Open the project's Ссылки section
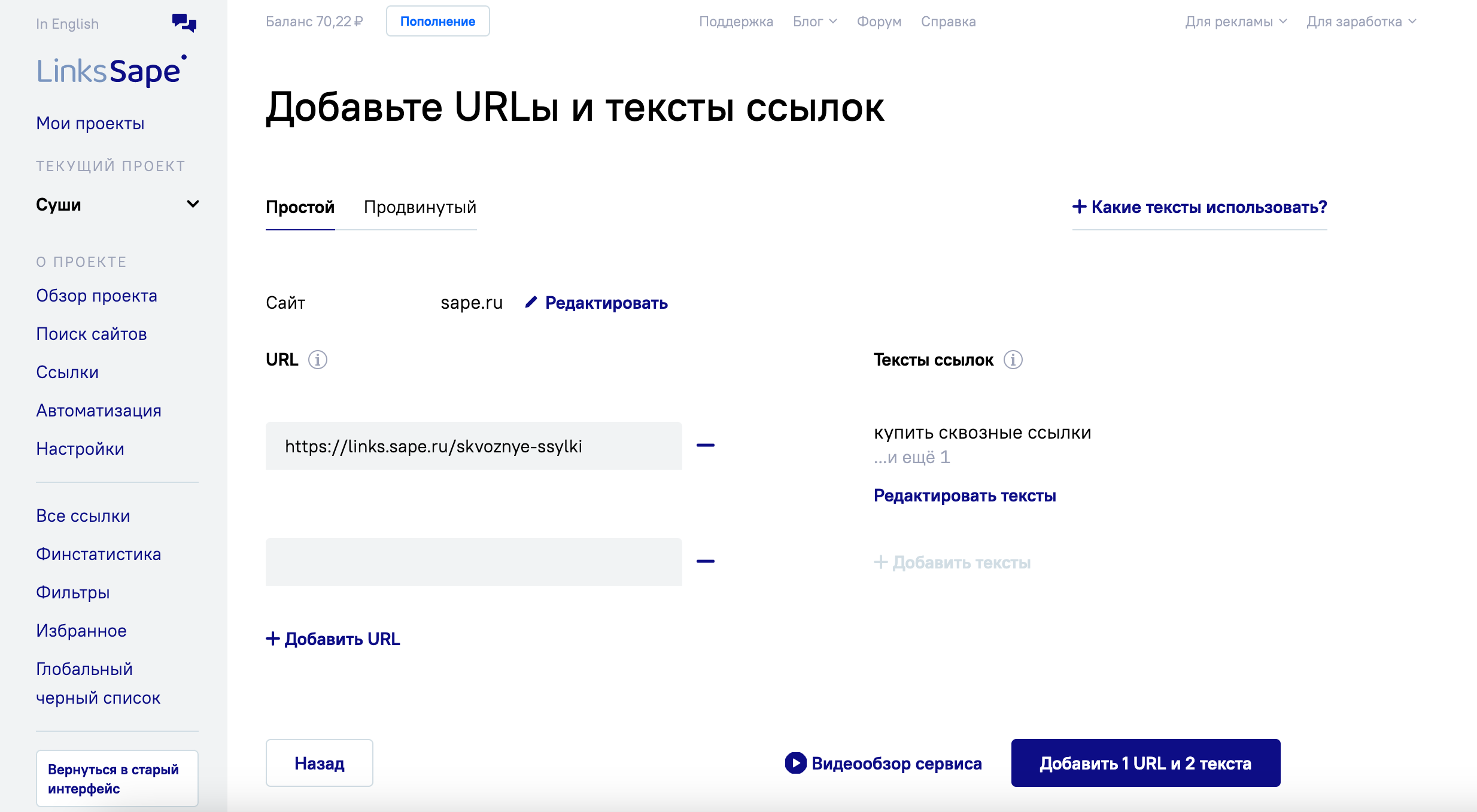Viewport: 1477px width, 812px height. [67, 372]
